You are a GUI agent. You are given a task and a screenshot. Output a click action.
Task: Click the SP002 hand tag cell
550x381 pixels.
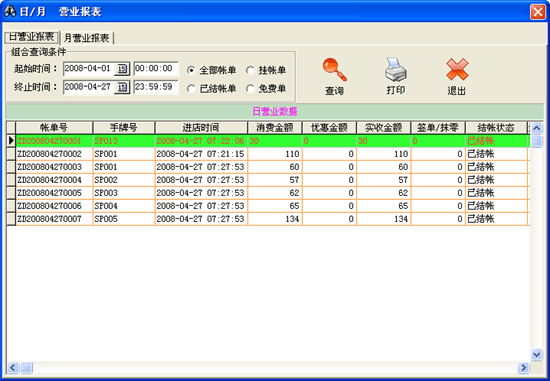click(124, 180)
